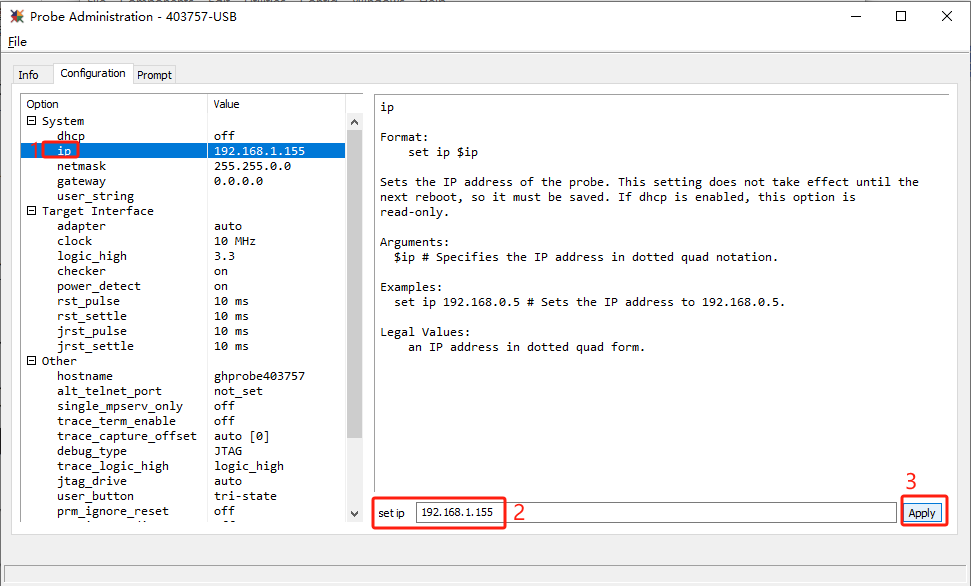Select the clock option under Target Interface
Image resolution: width=971 pixels, height=586 pixels.
(x=74, y=241)
